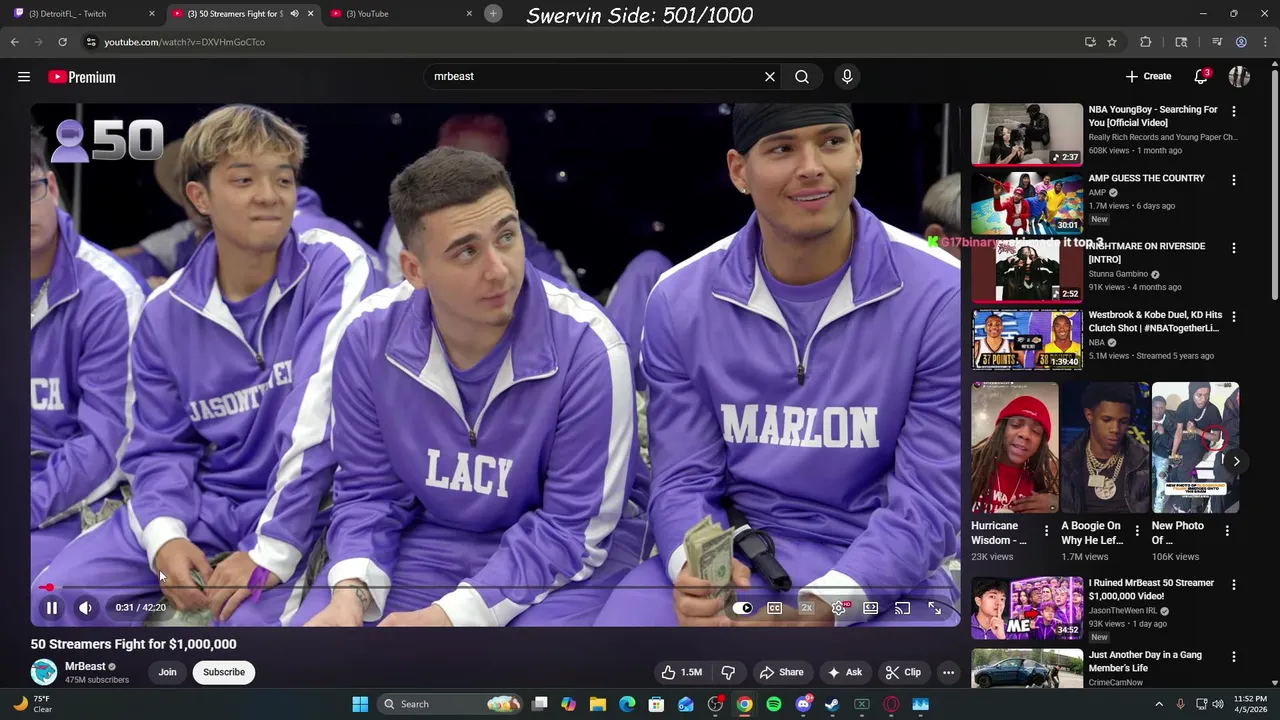The height and width of the screenshot is (720, 1280).
Task: Toggle closed captions on the video
Action: (774, 608)
